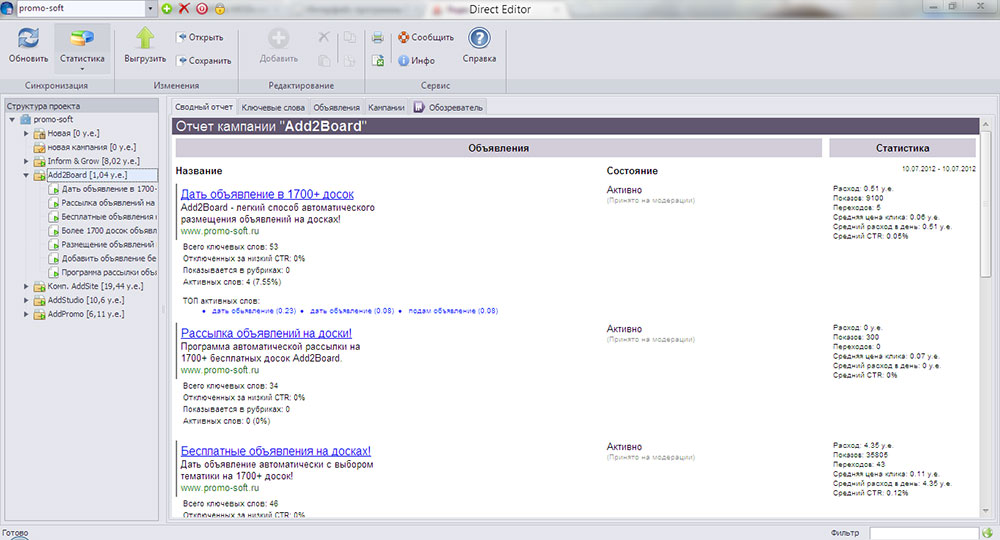Click the Excel export icon
Viewport: 1000px width, 540px height.
pyautogui.click(x=378, y=61)
